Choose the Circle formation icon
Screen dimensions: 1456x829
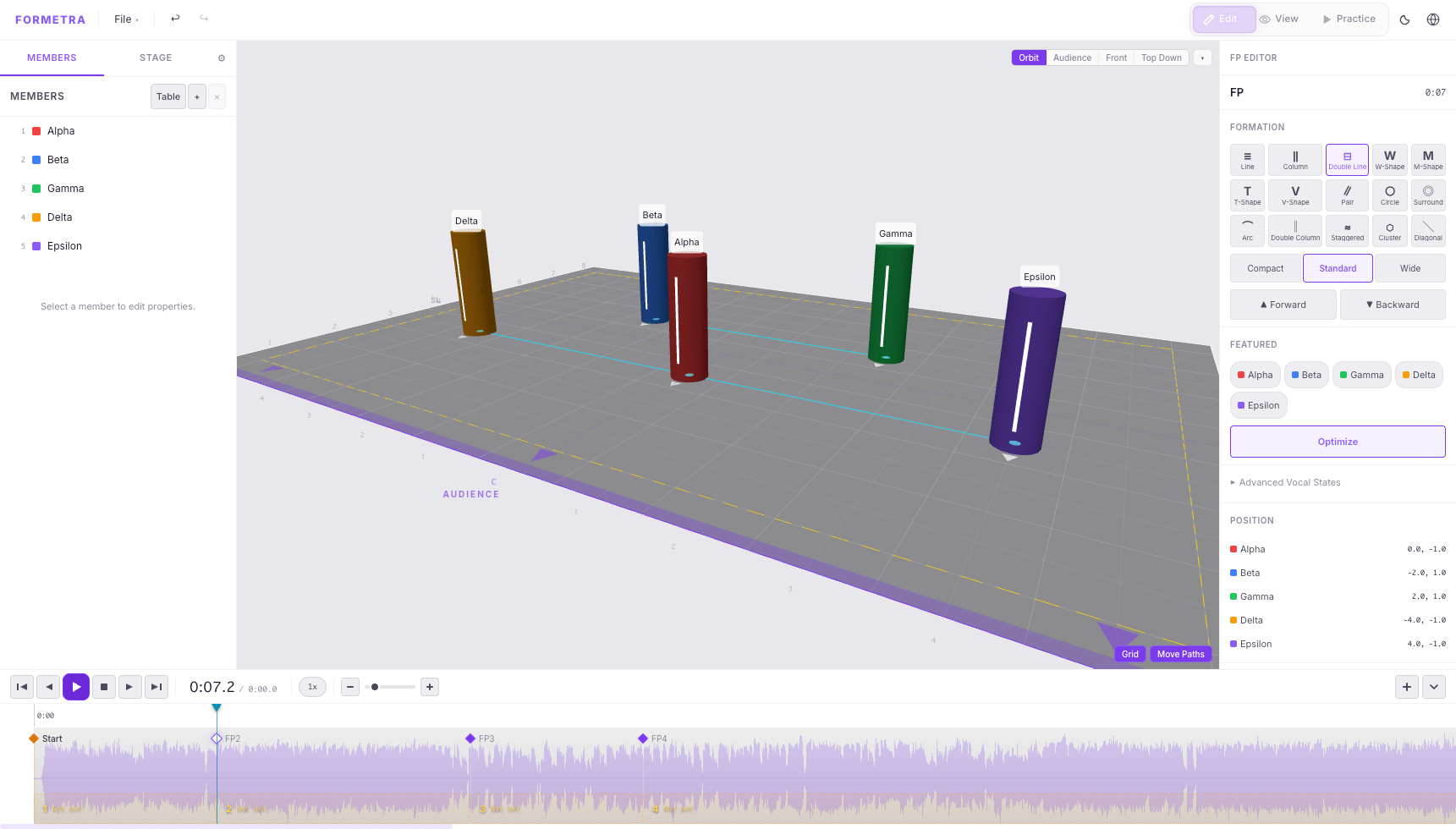point(1389,195)
